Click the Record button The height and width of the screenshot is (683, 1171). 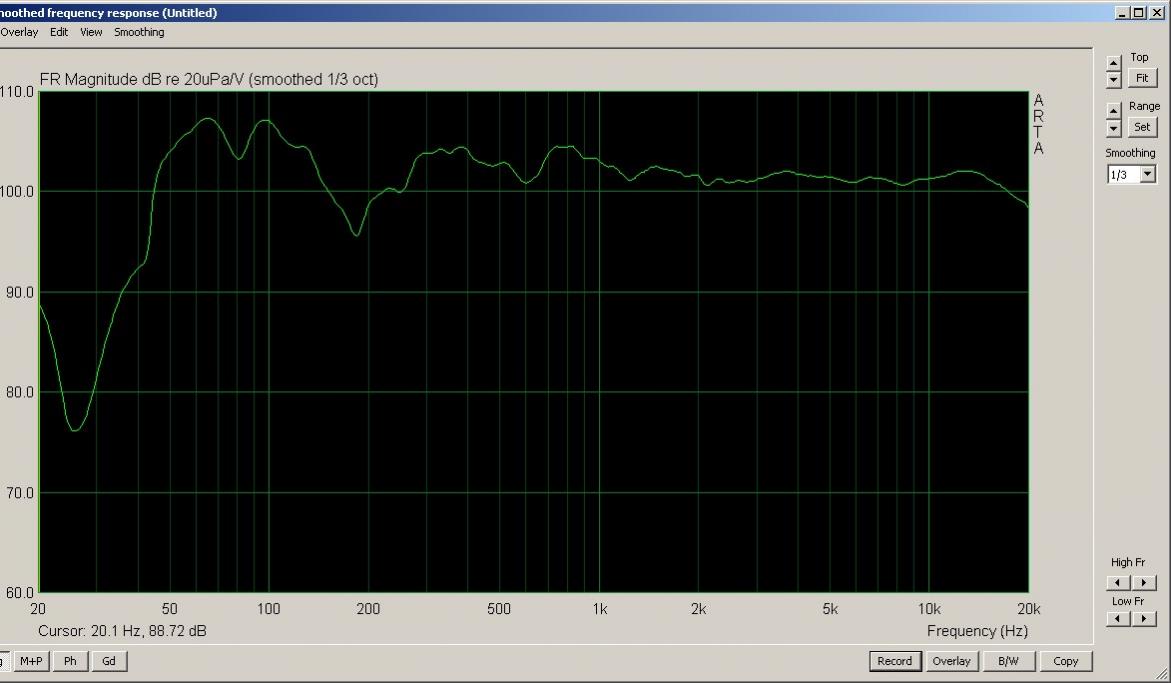895,661
